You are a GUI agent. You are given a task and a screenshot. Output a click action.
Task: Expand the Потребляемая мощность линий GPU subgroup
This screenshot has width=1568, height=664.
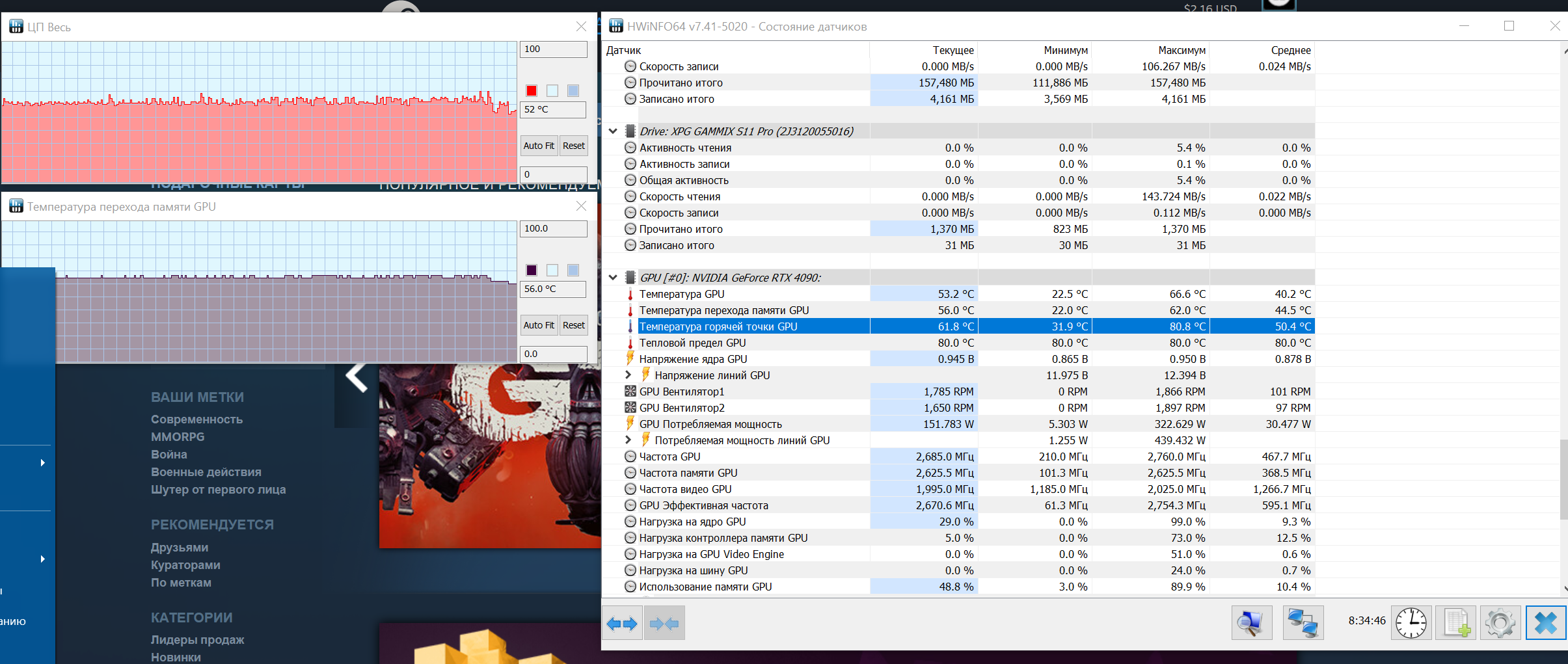tap(628, 440)
